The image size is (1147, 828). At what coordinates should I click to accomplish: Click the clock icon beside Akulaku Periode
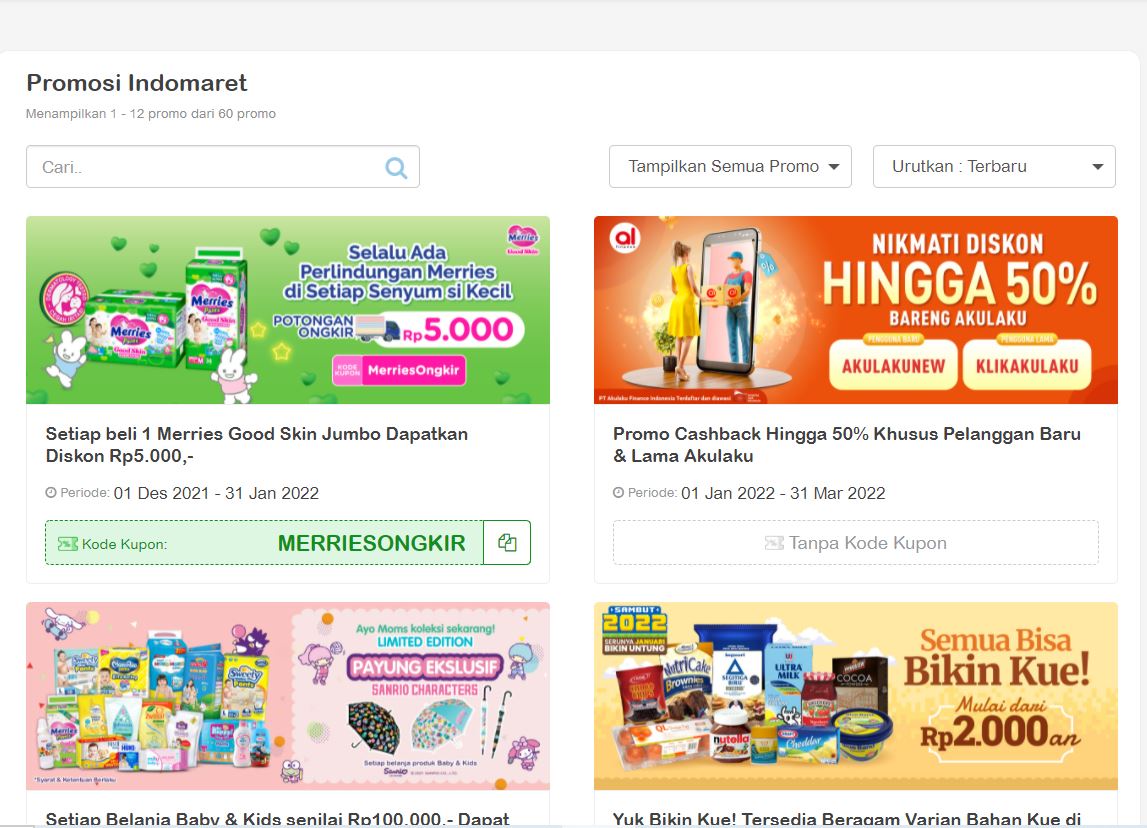618,493
